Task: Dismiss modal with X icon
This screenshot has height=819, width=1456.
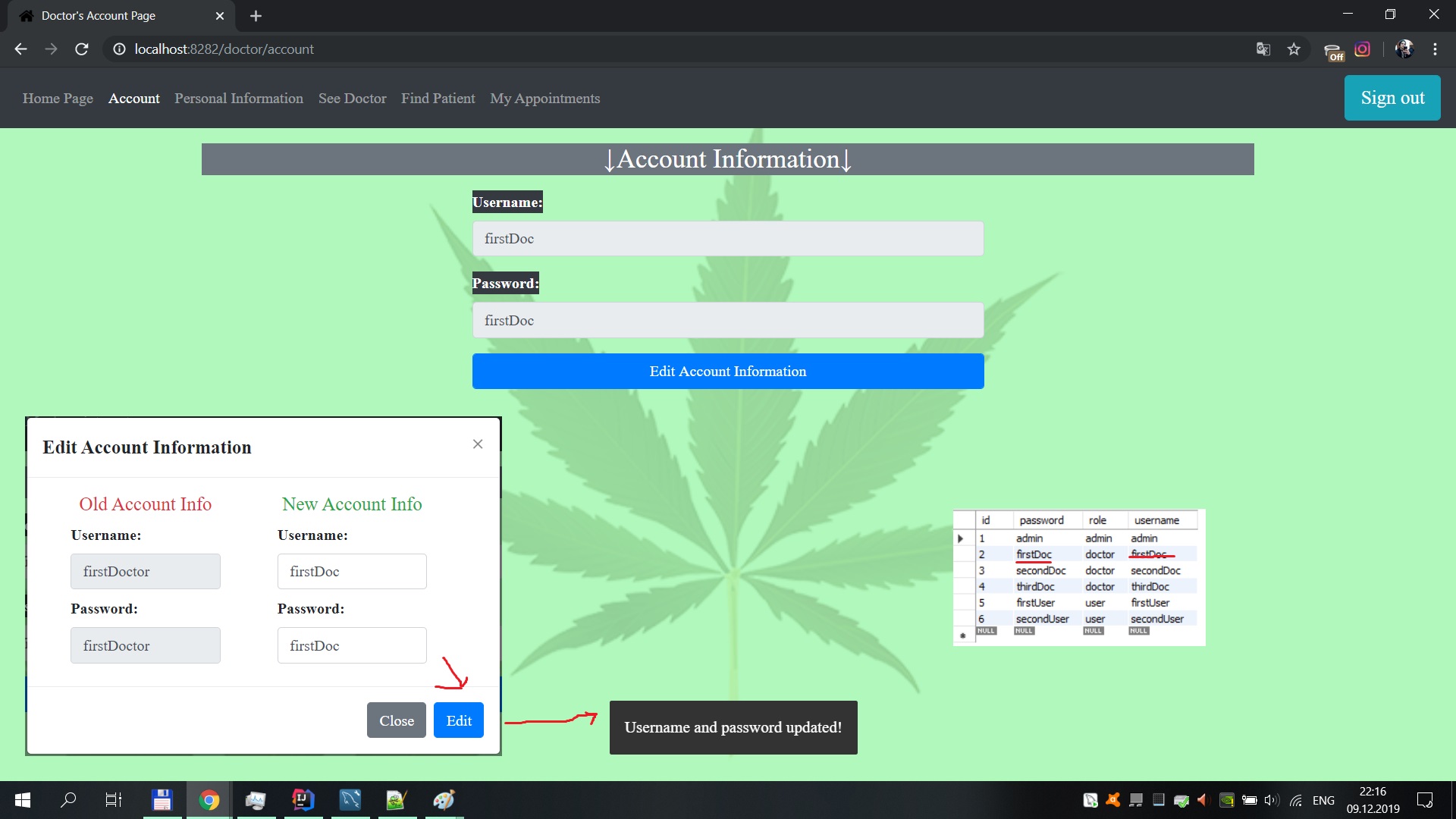Action: coord(478,444)
